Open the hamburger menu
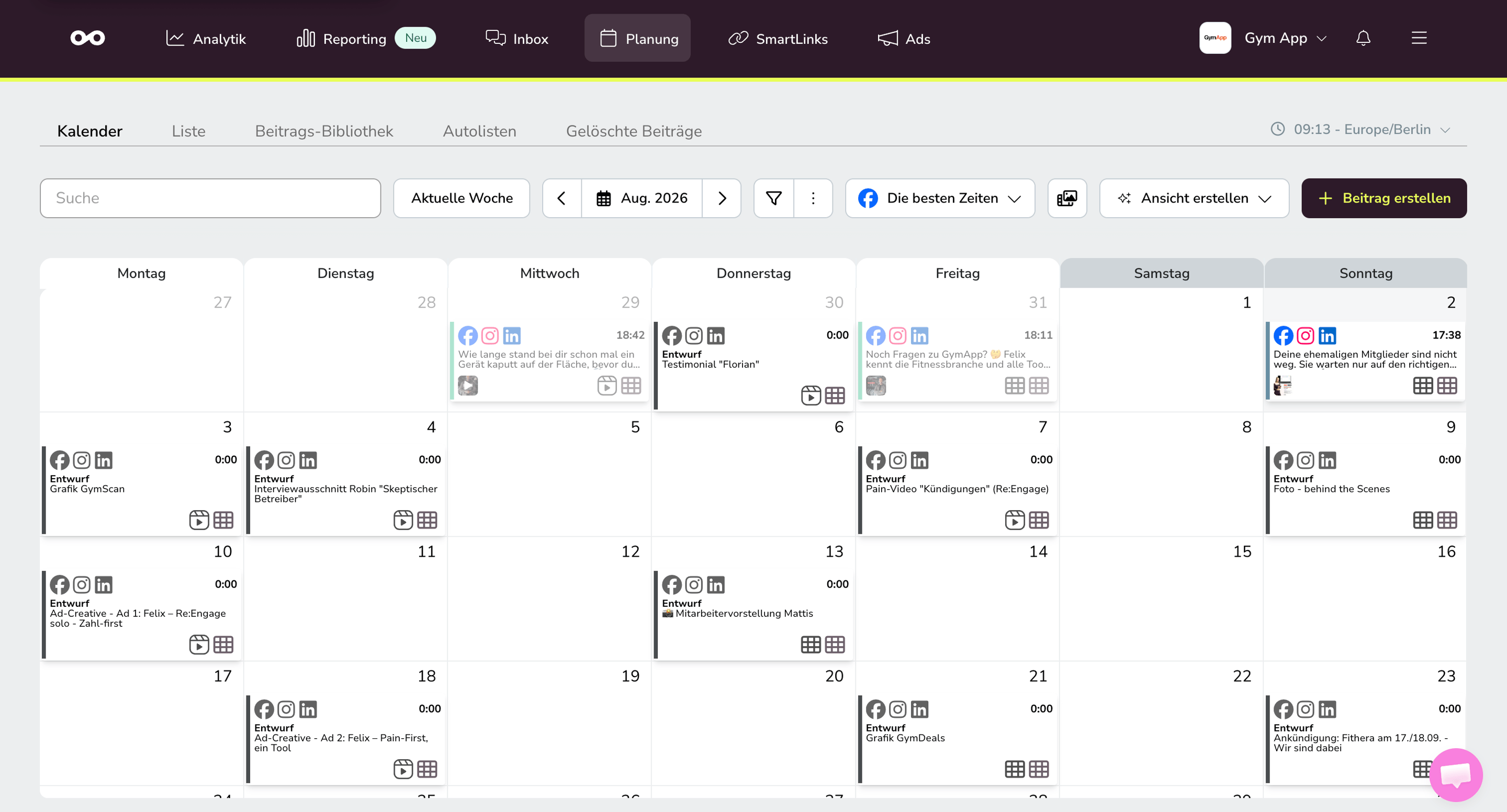This screenshot has width=1507, height=812. [x=1419, y=38]
